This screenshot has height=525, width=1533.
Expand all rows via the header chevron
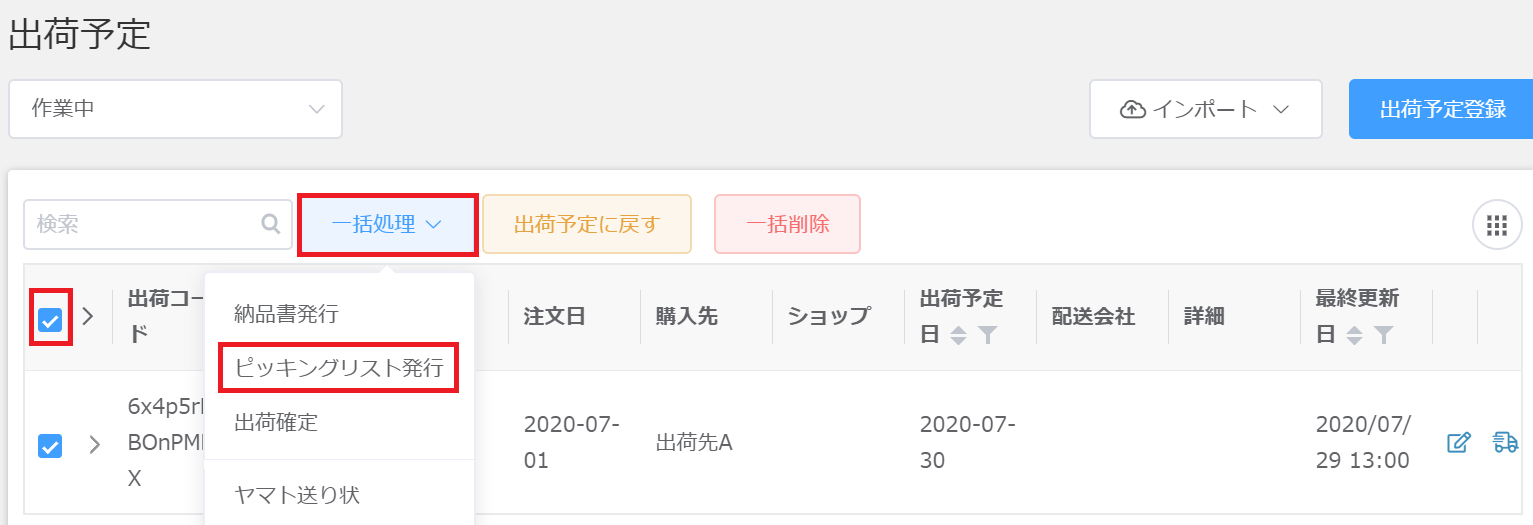click(88, 317)
